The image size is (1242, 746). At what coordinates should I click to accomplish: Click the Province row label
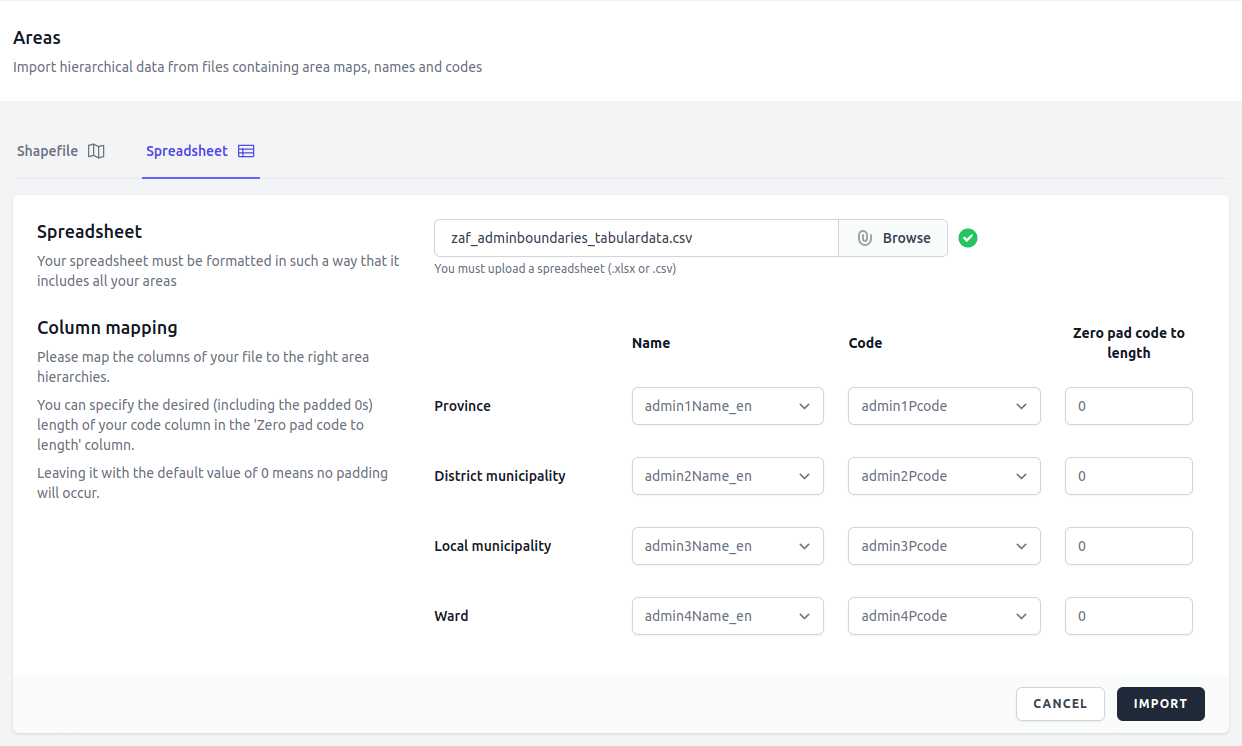(x=462, y=406)
